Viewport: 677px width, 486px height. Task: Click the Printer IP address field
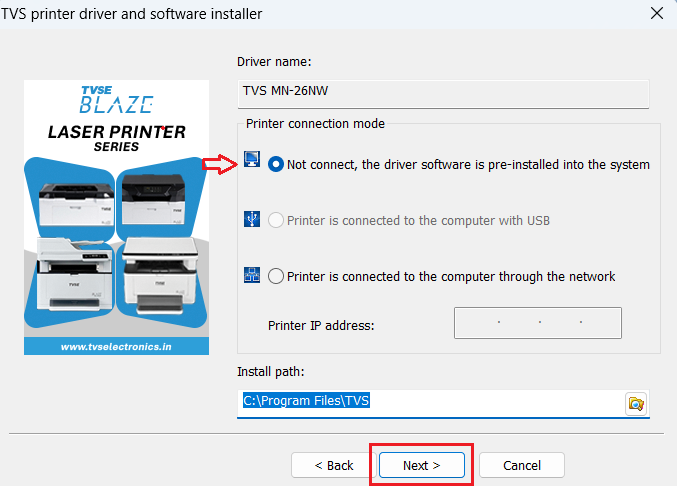538,323
